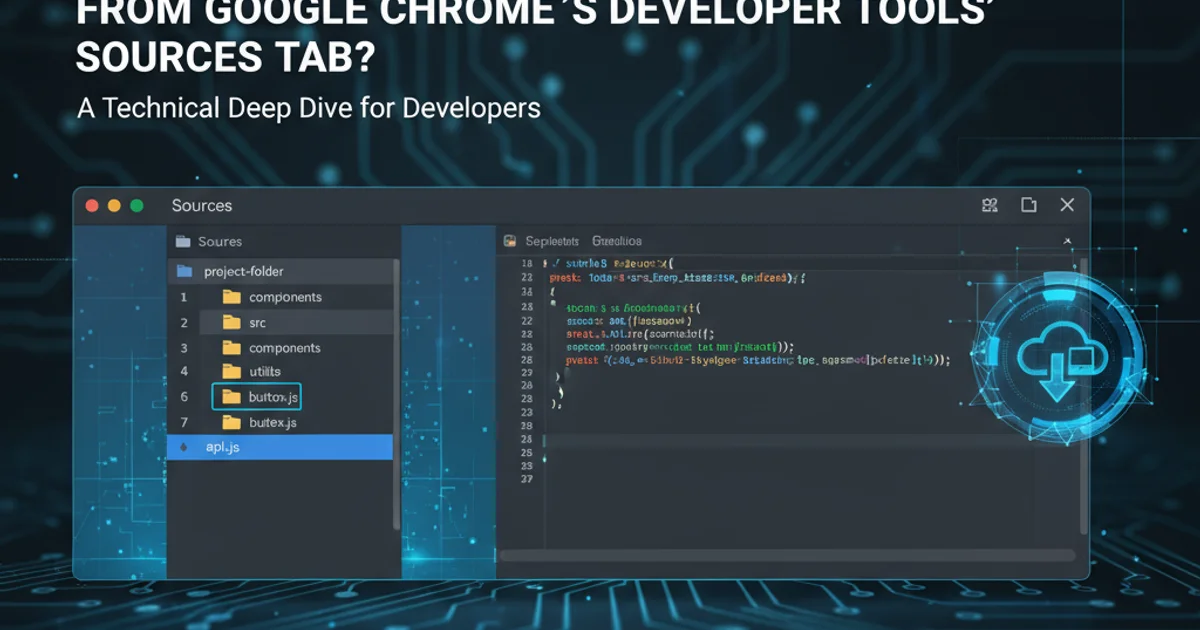Click the small caret at editor tab bar right
The height and width of the screenshot is (630, 1200).
pyautogui.click(x=1067, y=241)
